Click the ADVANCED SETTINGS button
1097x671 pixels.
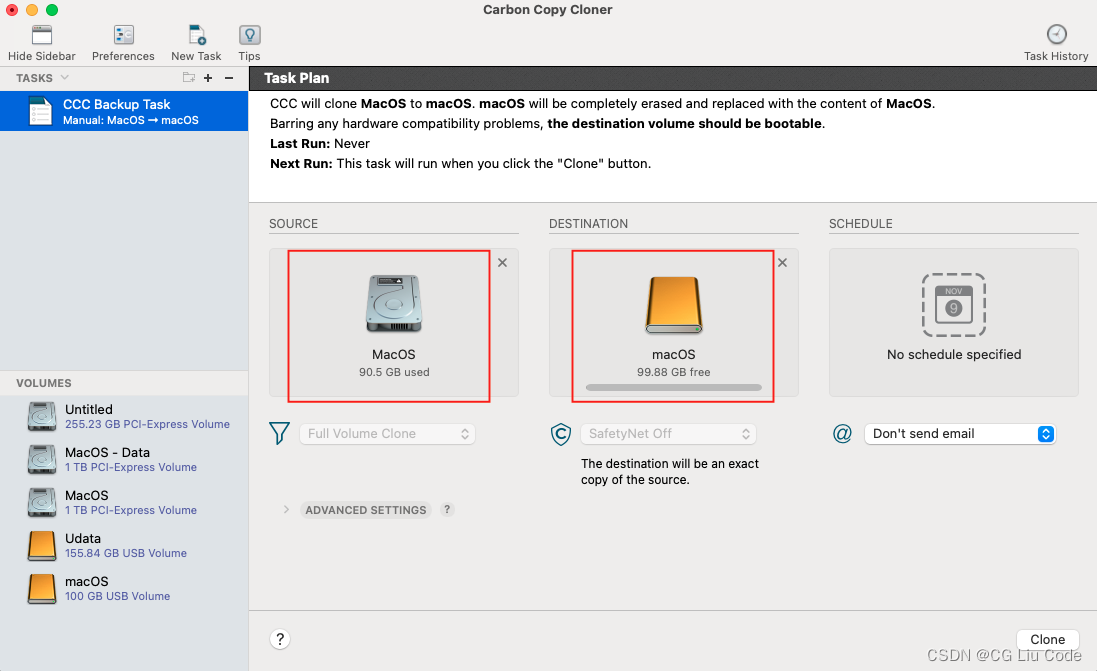click(x=366, y=510)
